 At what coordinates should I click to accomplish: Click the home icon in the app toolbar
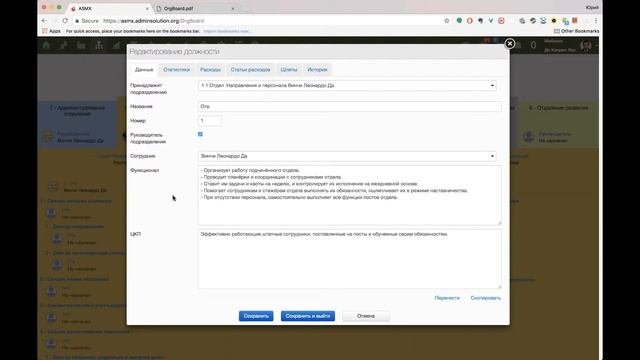point(46,45)
